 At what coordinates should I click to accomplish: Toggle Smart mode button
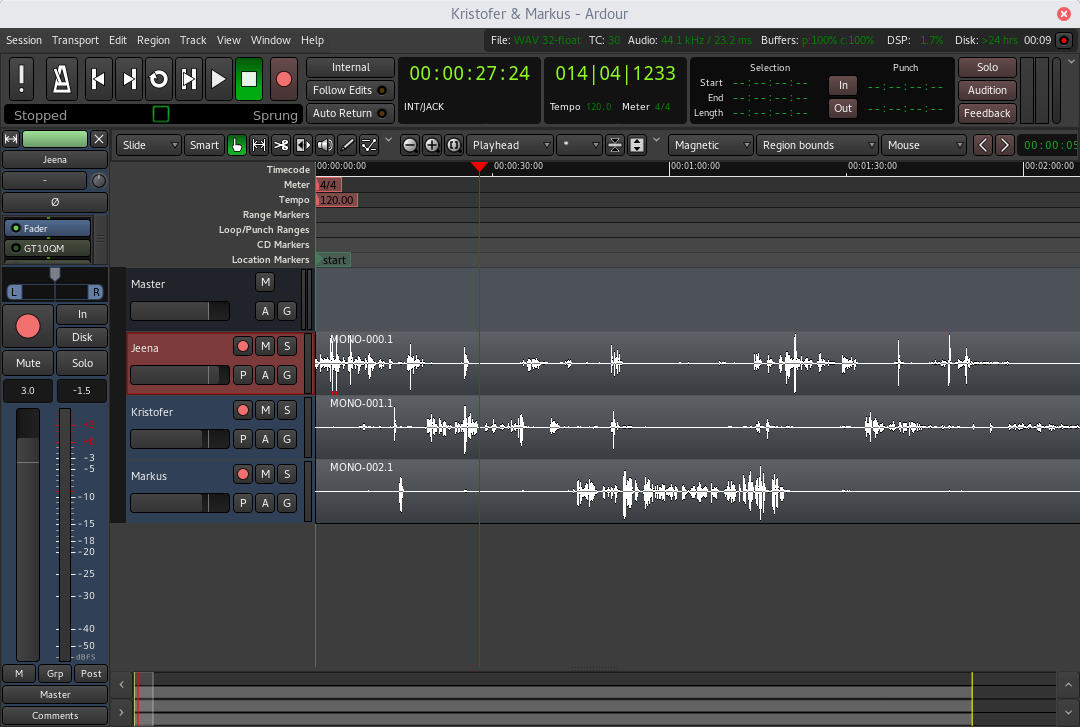(x=204, y=145)
